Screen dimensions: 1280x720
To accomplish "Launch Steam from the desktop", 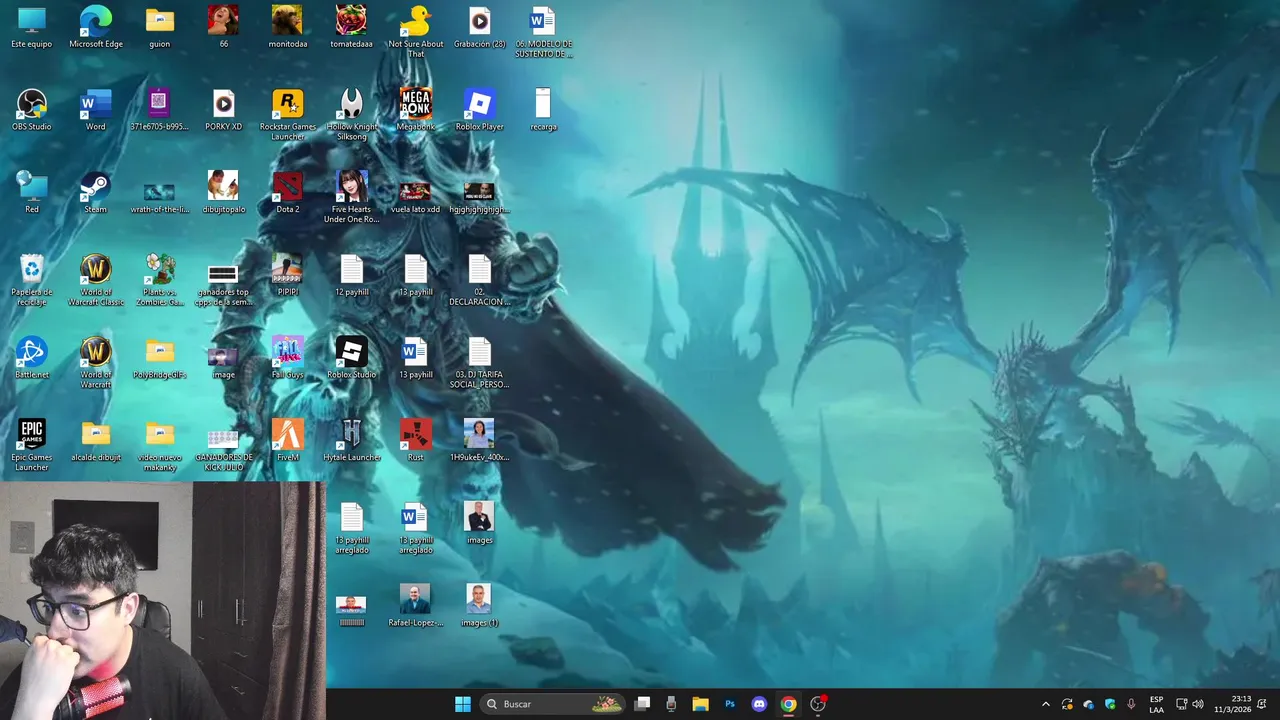I will [x=96, y=192].
